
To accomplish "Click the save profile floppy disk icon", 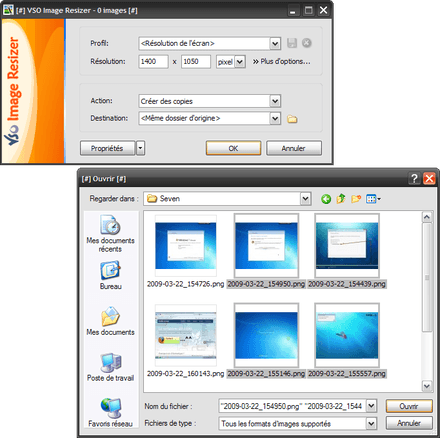I will [292, 43].
